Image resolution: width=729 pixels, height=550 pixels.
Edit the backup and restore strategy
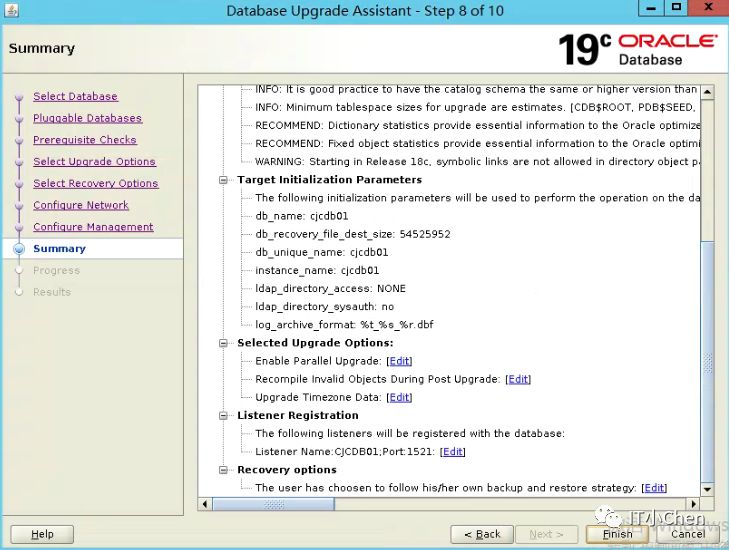click(x=654, y=488)
